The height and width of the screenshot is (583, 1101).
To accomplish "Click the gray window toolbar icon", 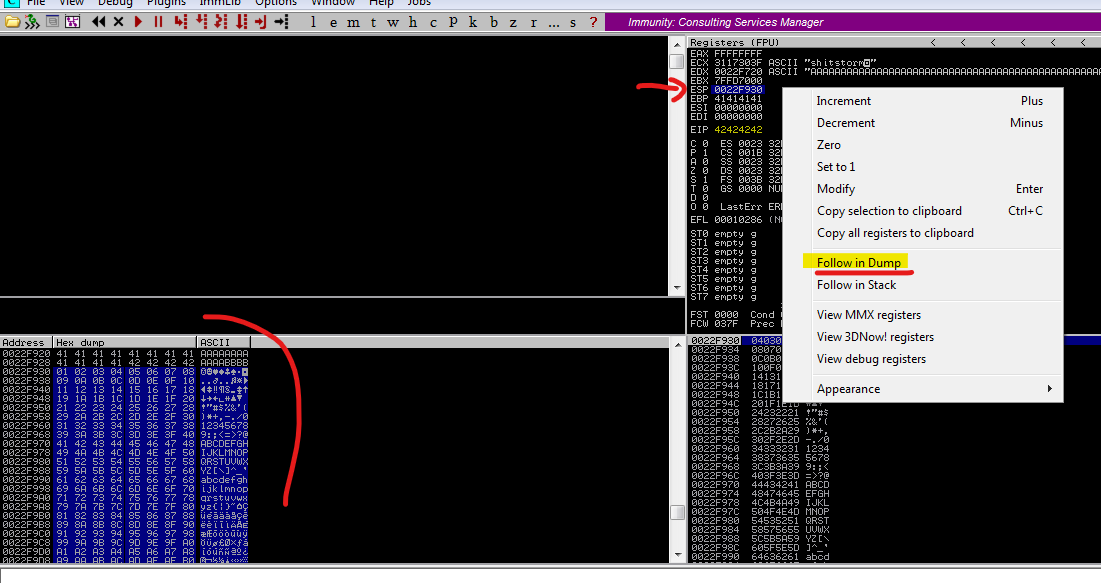I will [52, 21].
